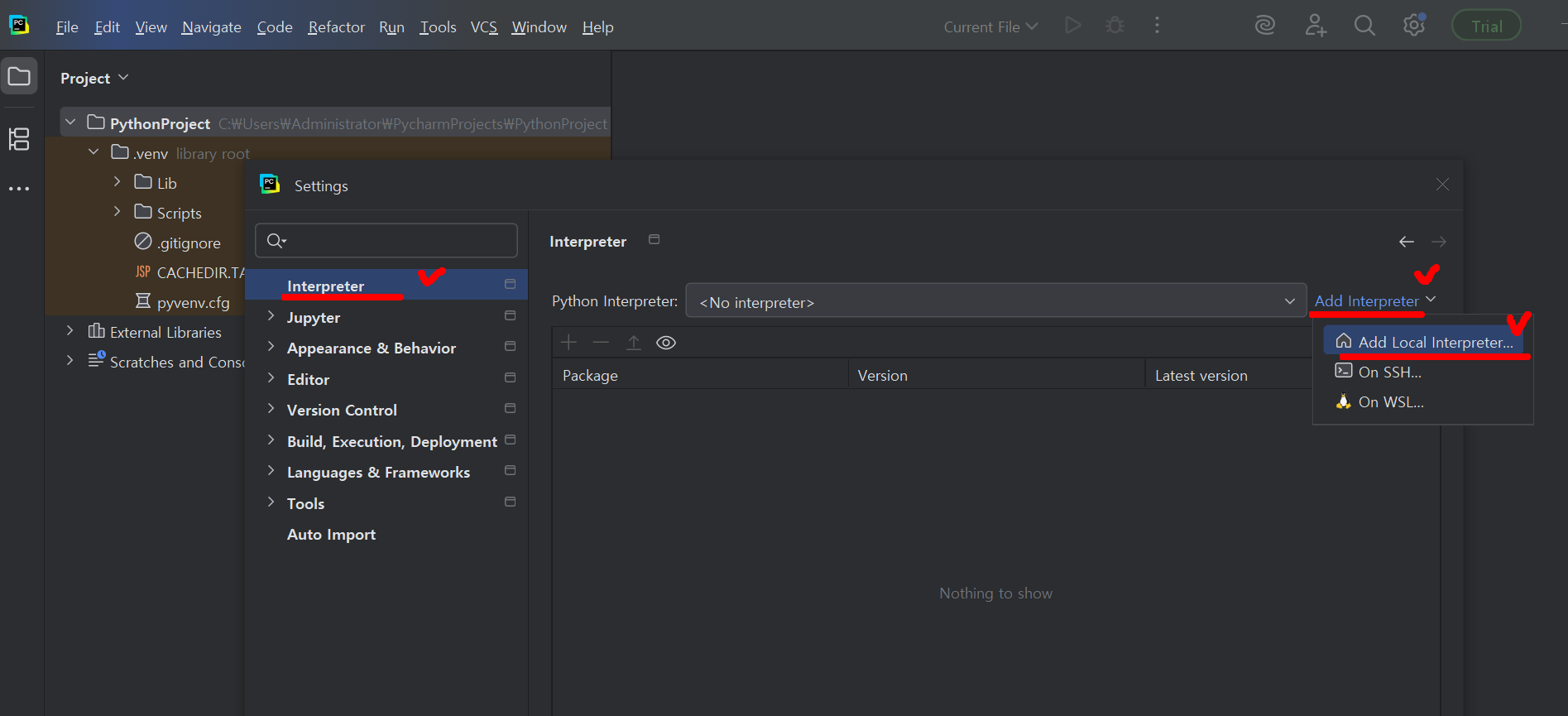Viewport: 1568px width, 716px height.
Task: Expand the Editor settings section
Action: [271, 378]
